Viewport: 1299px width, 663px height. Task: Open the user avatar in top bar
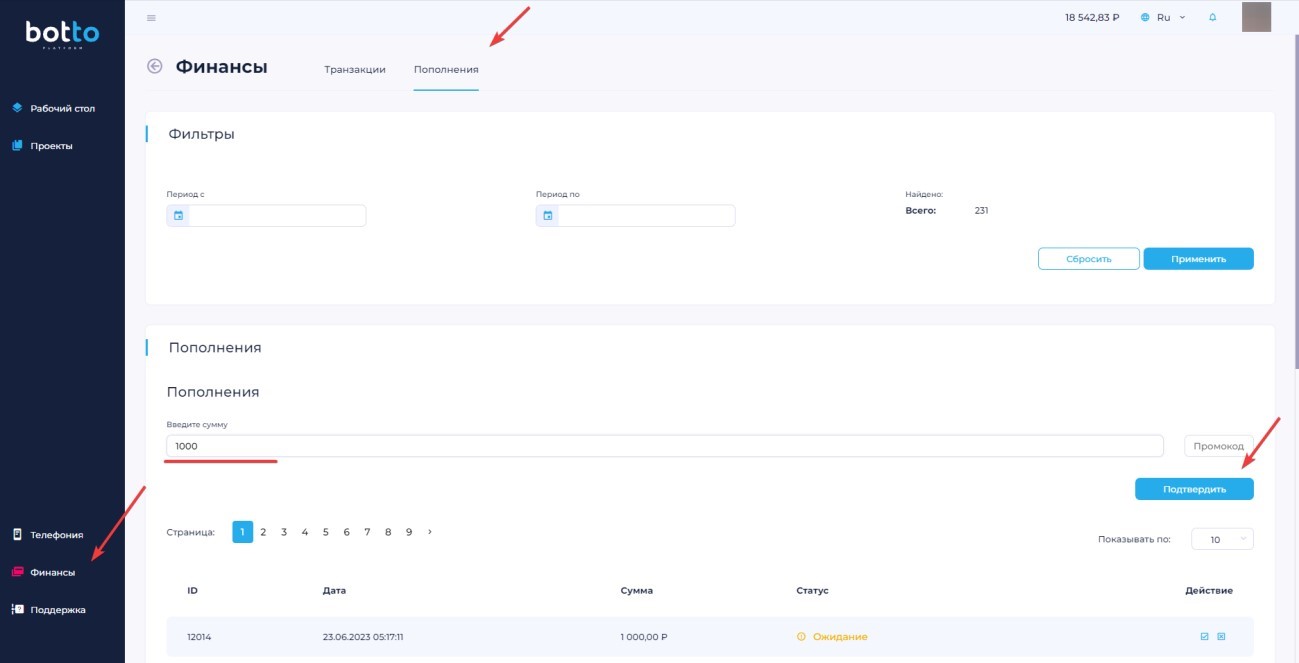point(1255,17)
